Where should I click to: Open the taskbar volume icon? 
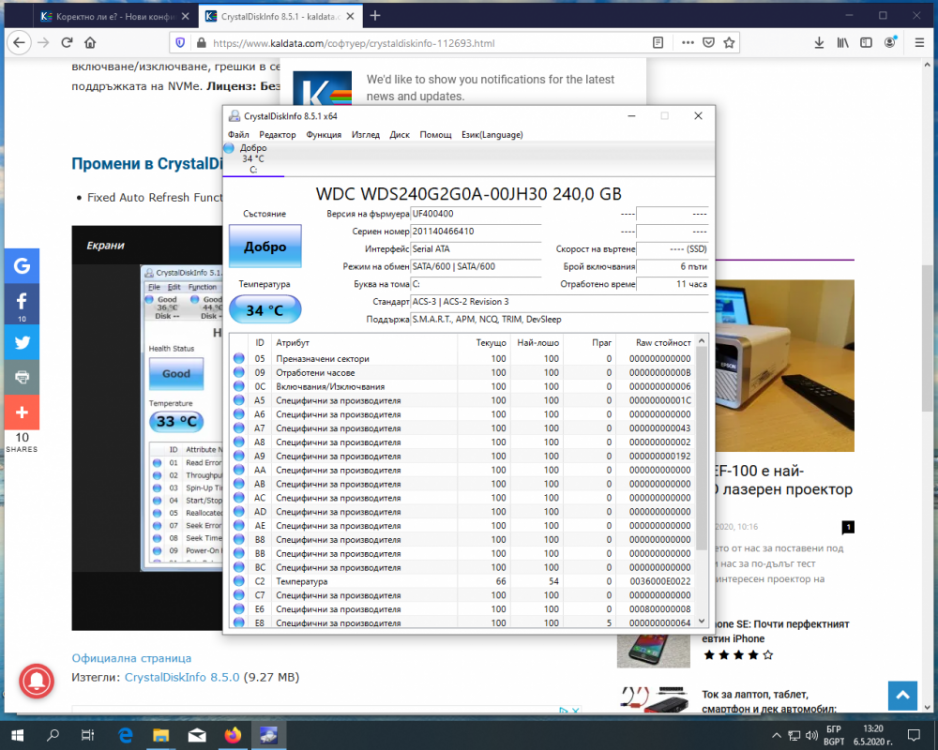(812, 736)
